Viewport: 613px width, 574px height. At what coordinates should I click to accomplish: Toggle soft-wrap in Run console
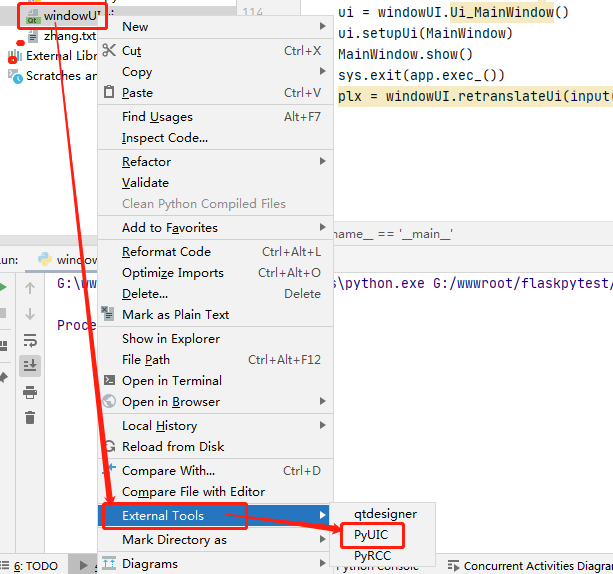tap(30, 341)
